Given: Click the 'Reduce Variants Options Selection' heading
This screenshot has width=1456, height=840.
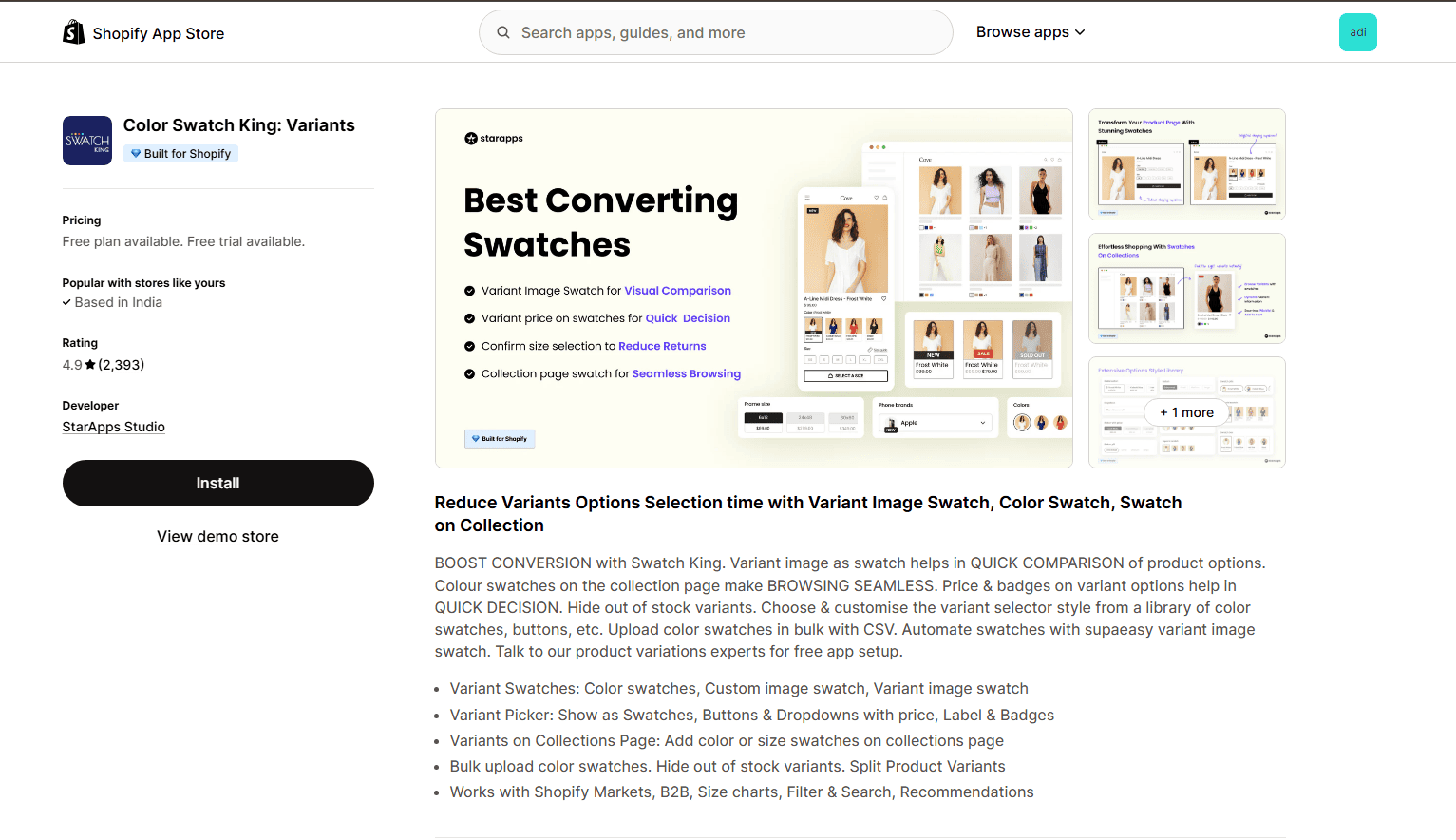Looking at the screenshot, I should point(808,514).
